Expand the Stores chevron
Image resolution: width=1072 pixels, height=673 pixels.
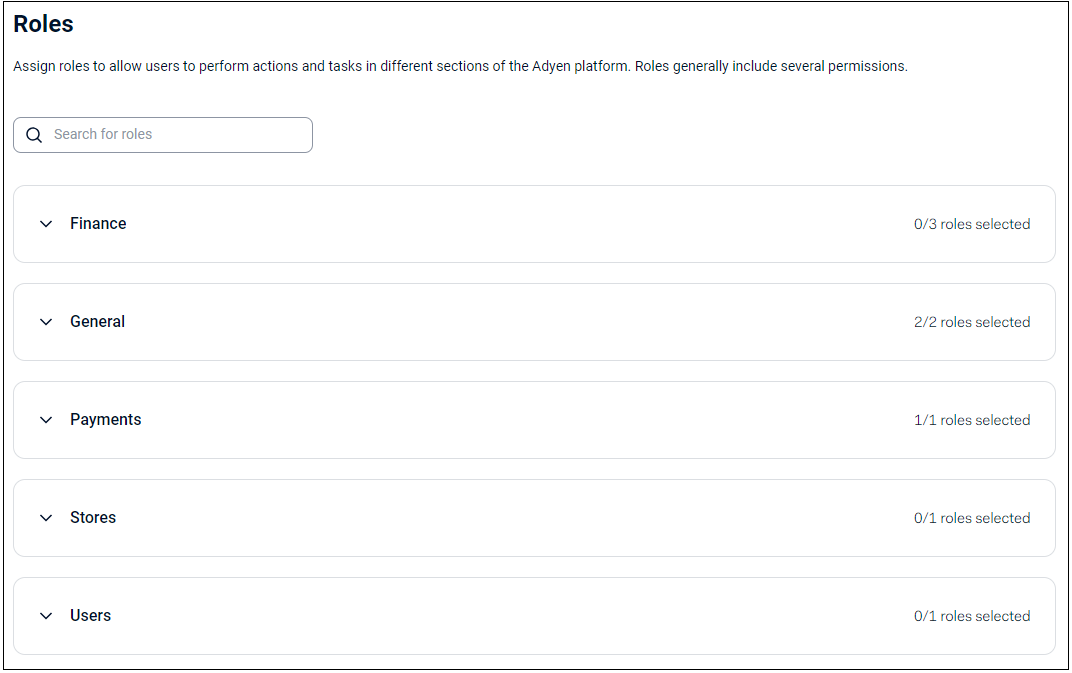(x=46, y=518)
